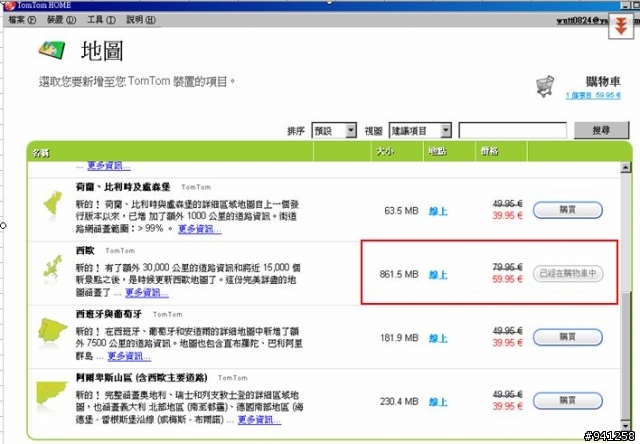Buy the 西班牙與葡萄牙 map

tap(568, 337)
